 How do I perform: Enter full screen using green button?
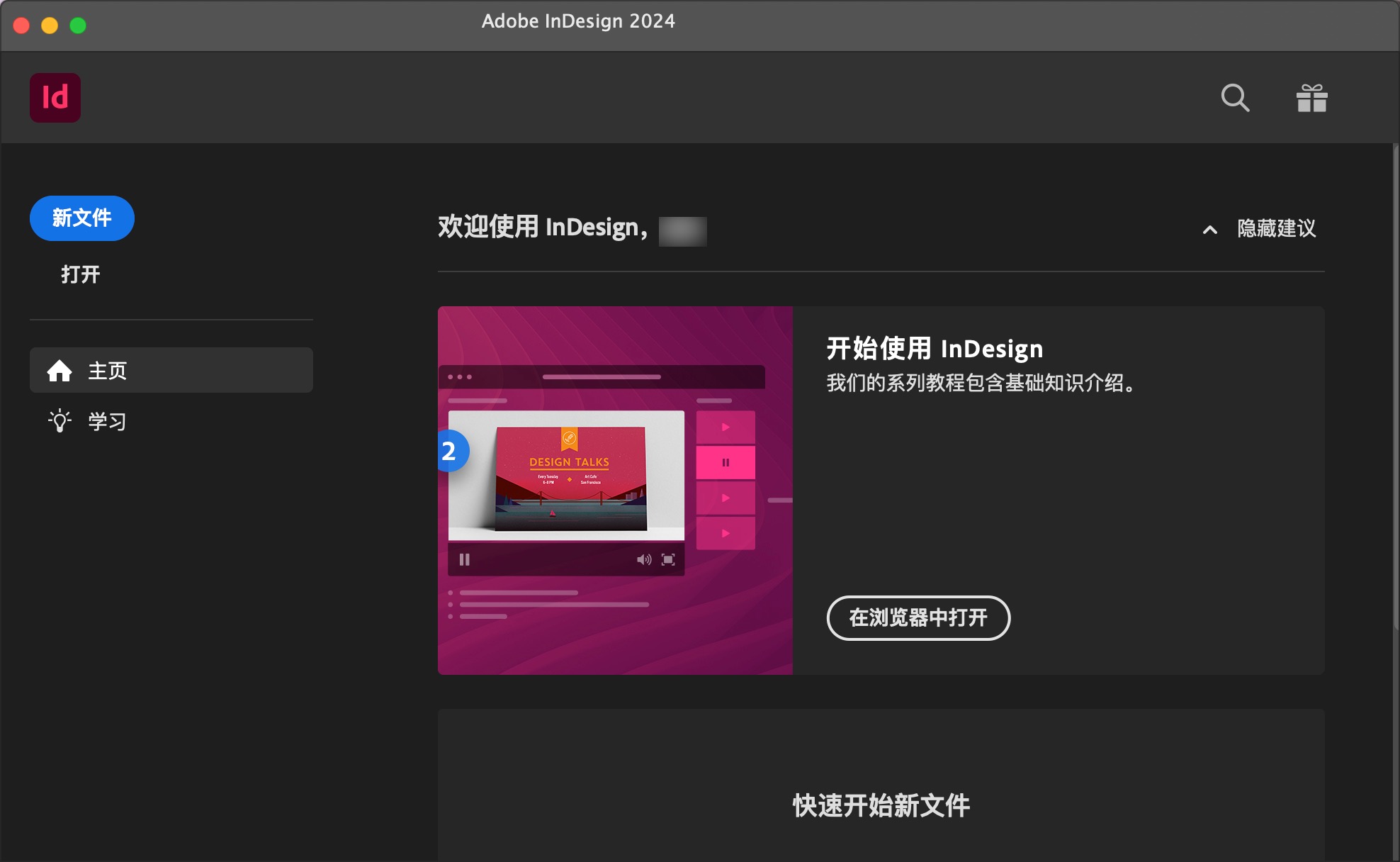pos(78,26)
